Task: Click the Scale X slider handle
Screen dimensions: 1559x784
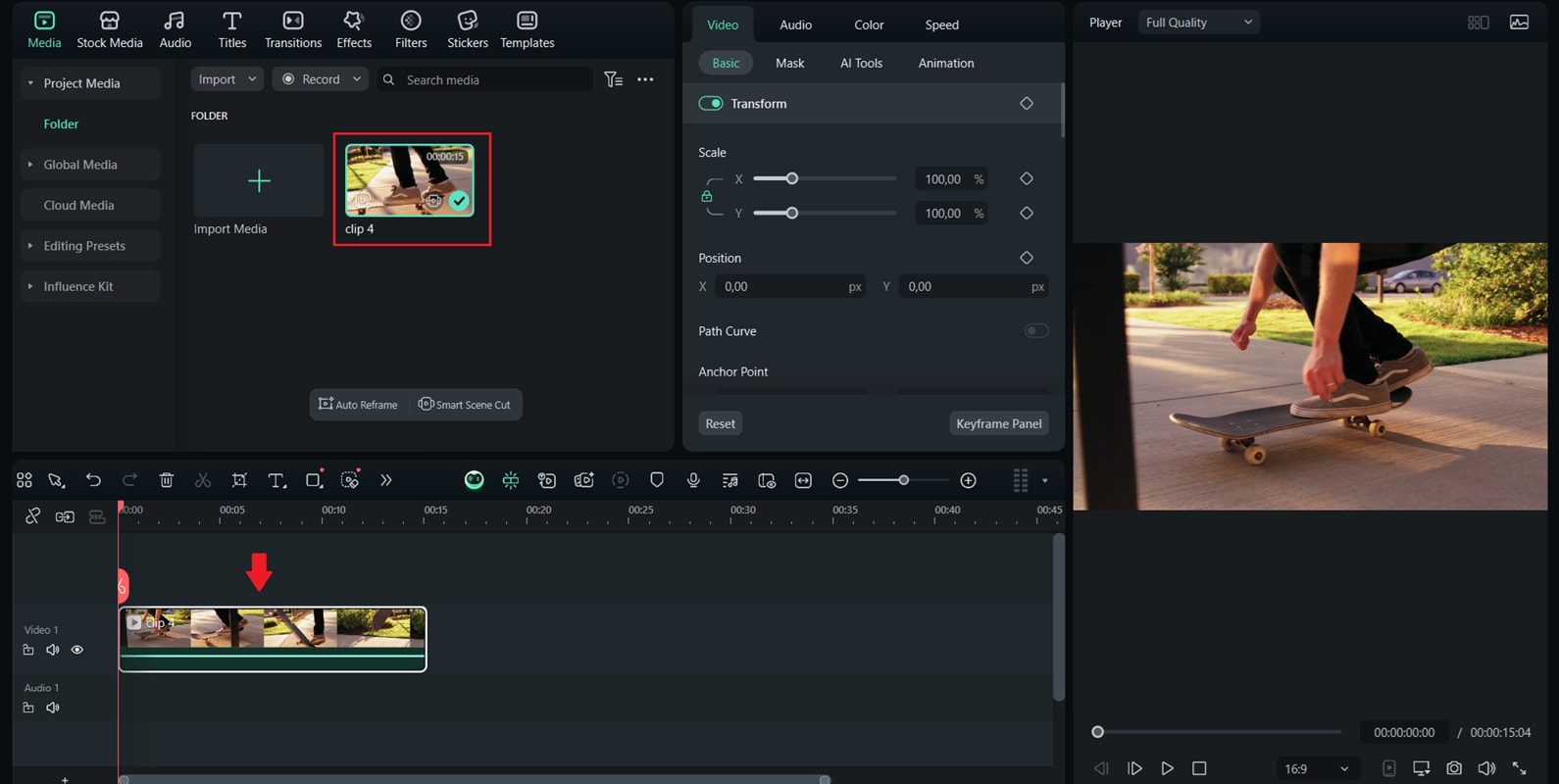Action: coord(792,178)
